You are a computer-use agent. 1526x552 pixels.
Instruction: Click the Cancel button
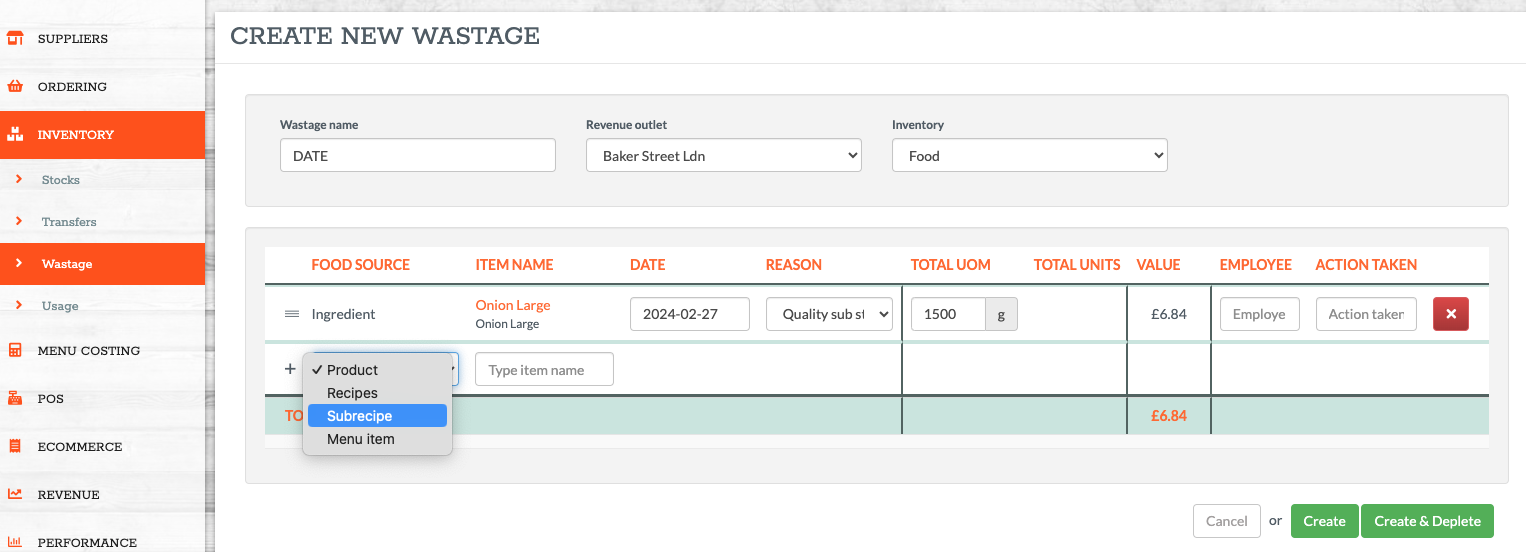1226,521
